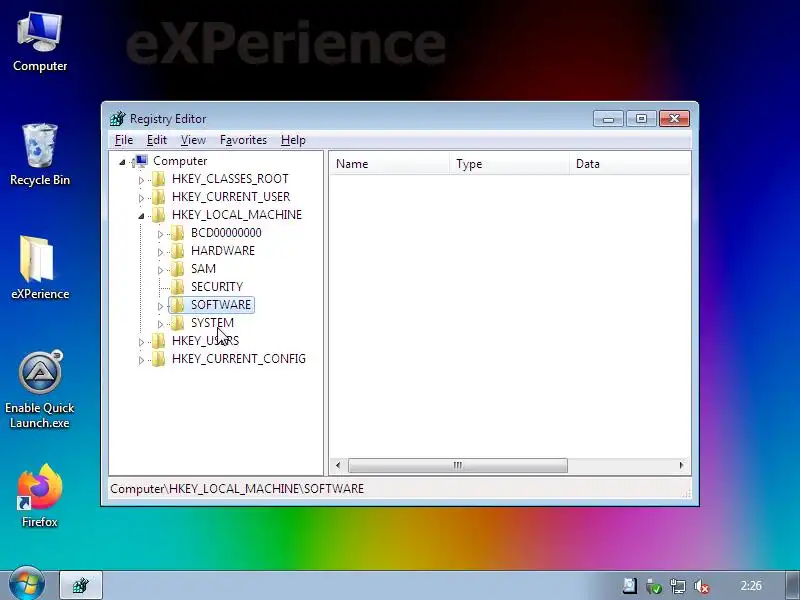Select the Recycle Bin desktop icon

[40, 154]
